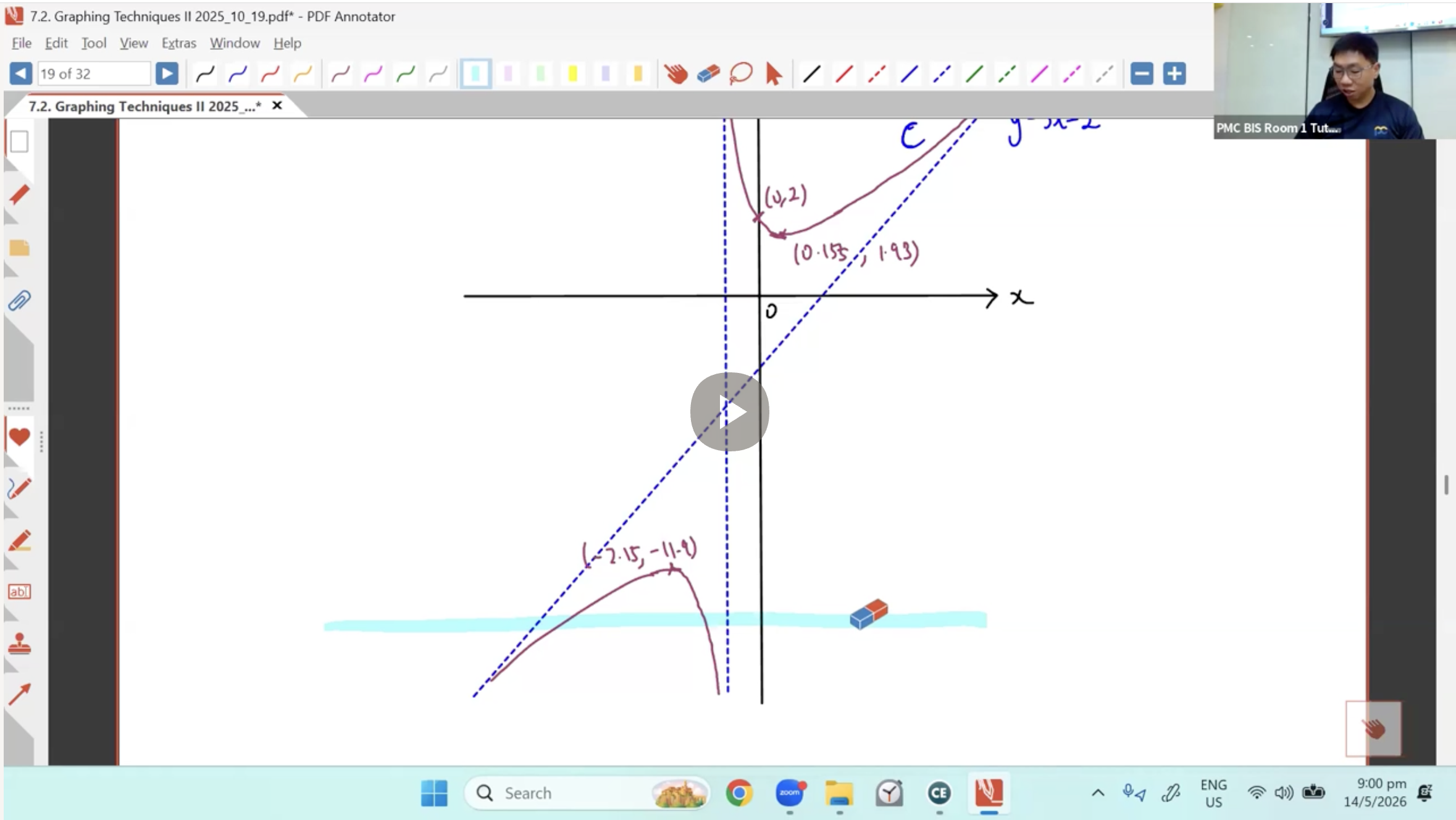The width and height of the screenshot is (1456, 820).
Task: Select the green dashed line tool
Action: point(1006,74)
